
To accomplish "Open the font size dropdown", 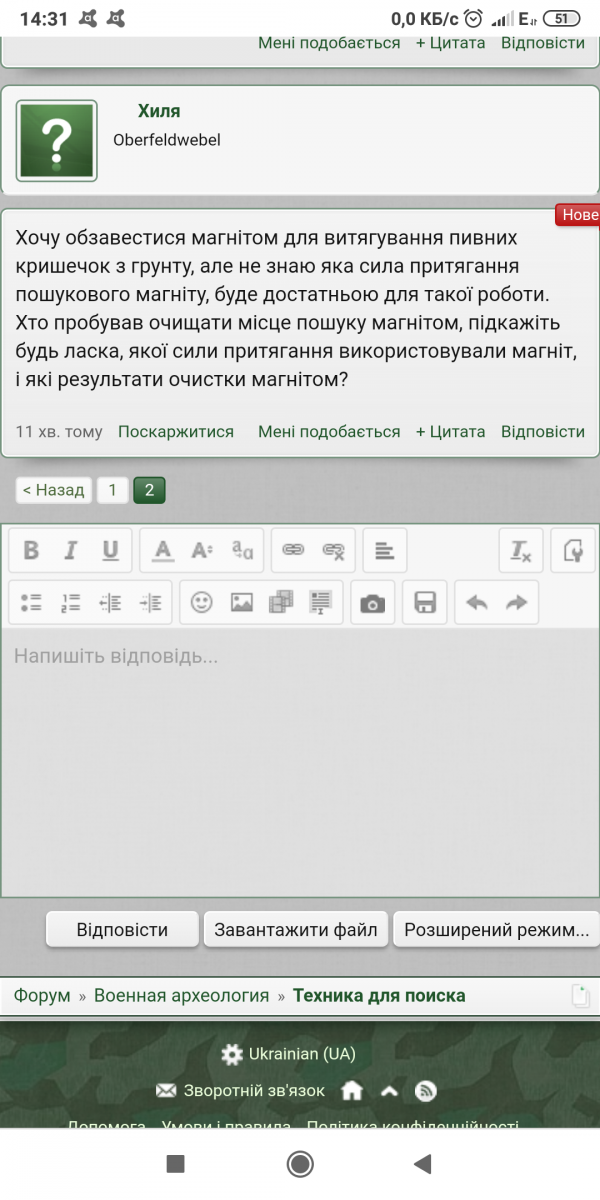I will [x=203, y=551].
